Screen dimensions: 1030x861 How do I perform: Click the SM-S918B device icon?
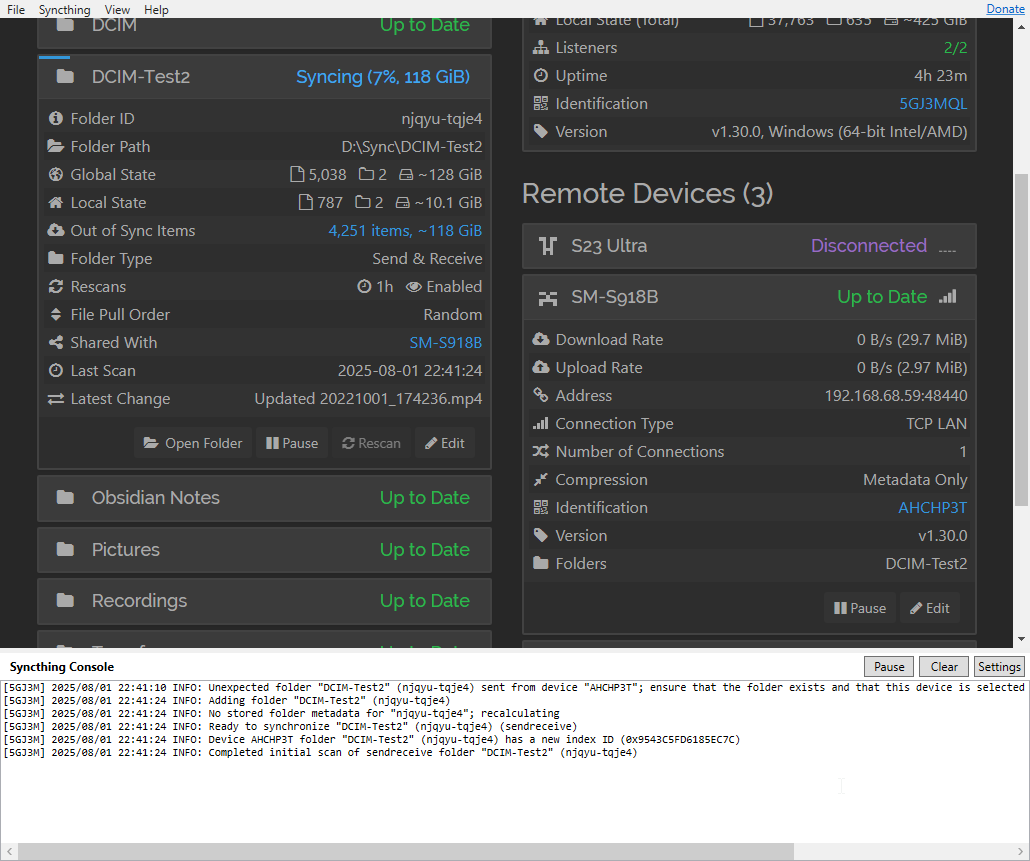548,298
